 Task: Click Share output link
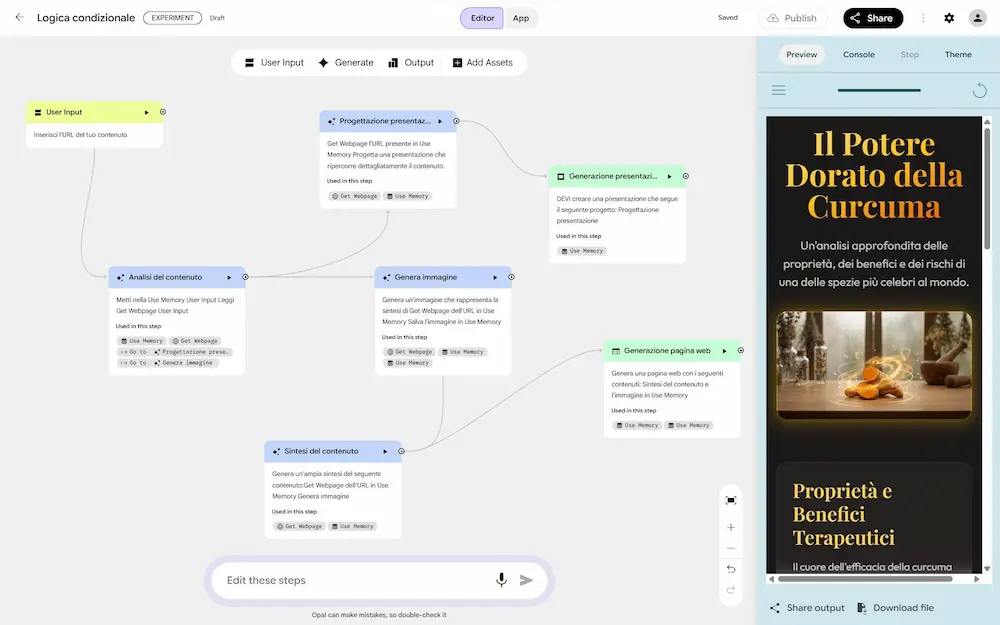coord(807,608)
